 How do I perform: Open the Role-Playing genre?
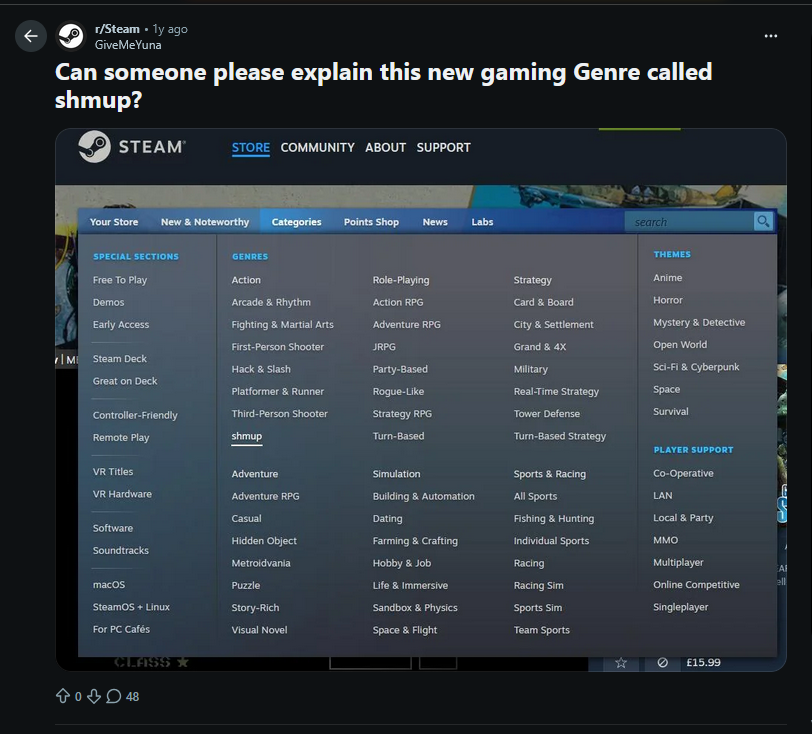(401, 280)
